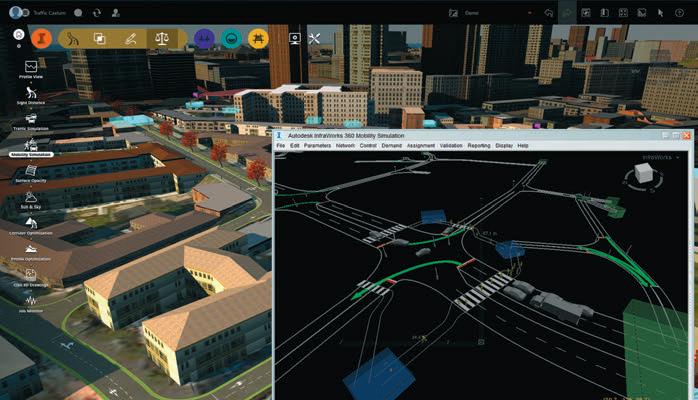Image resolution: width=698 pixels, height=400 pixels.
Task: Open Network menu in Mobility Simulation window
Action: click(x=345, y=145)
